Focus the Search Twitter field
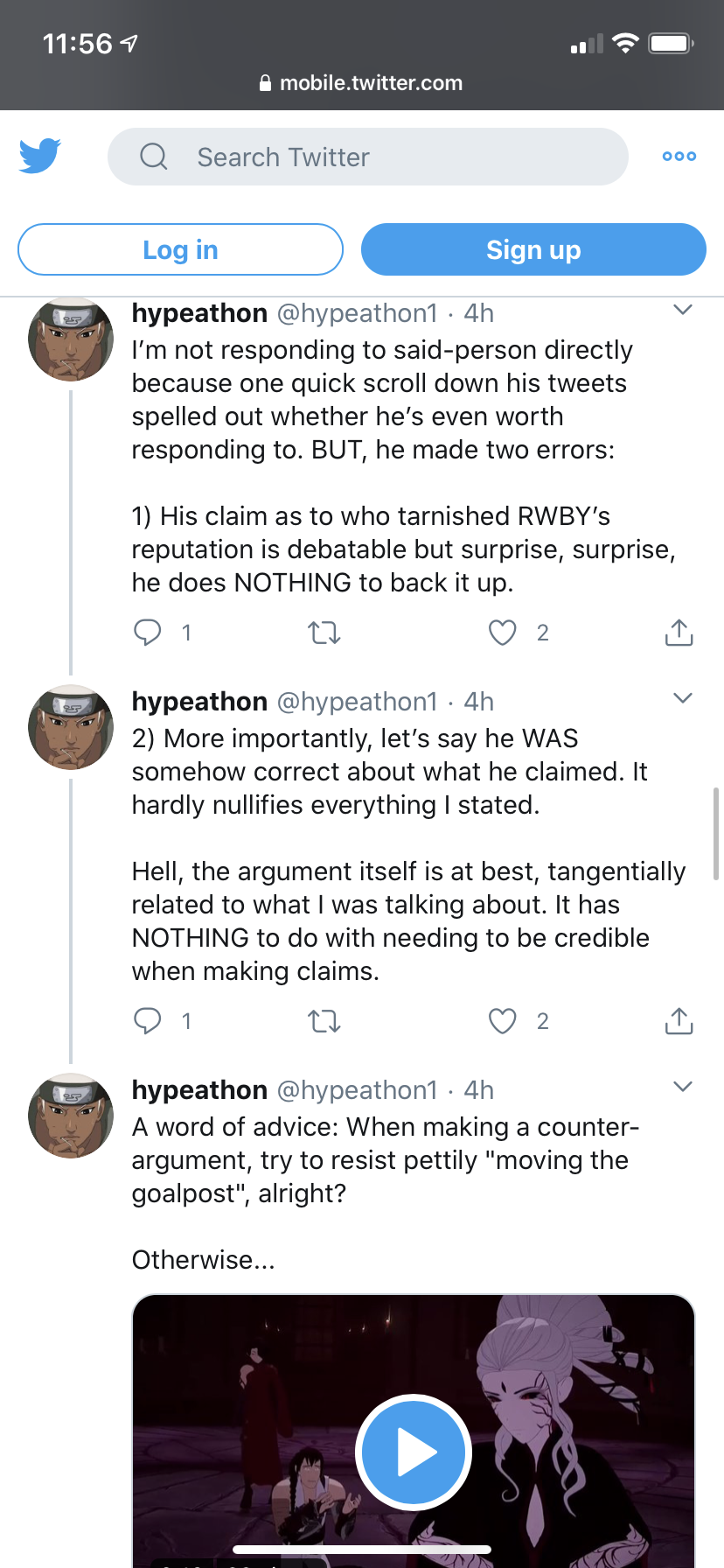The image size is (724, 1568). coord(368,157)
